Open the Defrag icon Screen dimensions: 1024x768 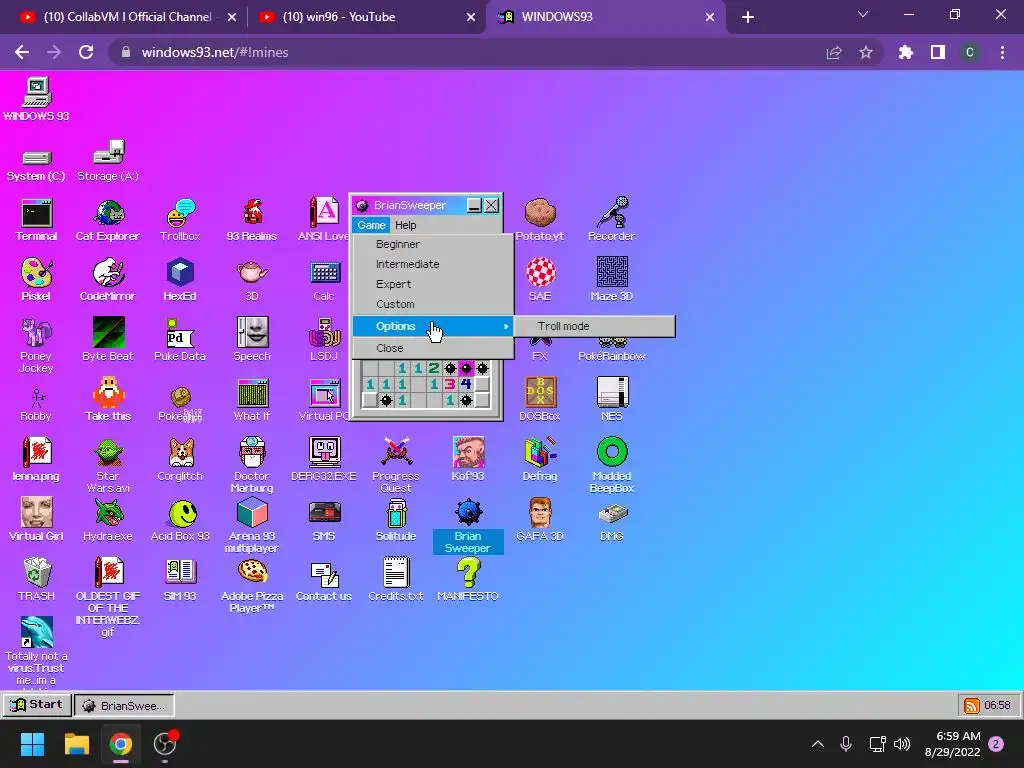540,460
